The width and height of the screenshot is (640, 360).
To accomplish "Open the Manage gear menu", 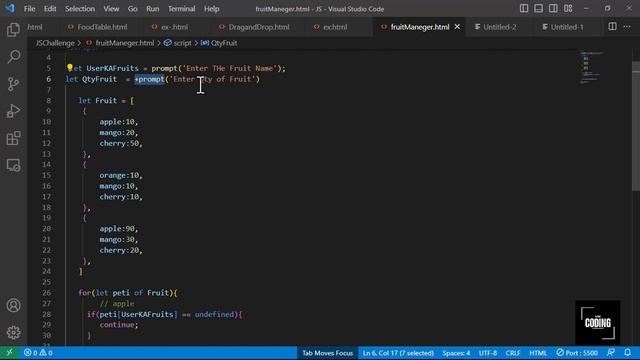I will (x=13, y=332).
